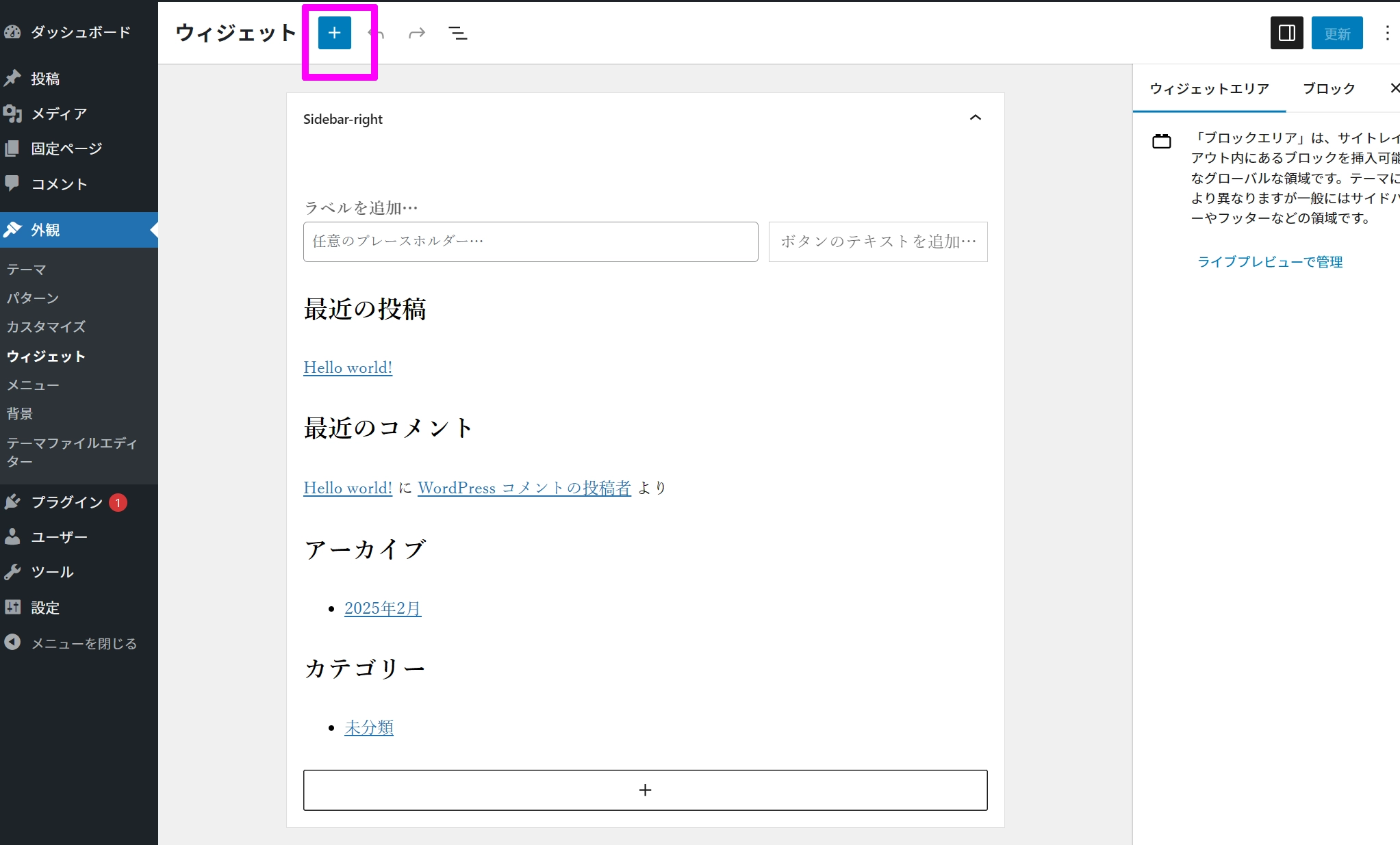Open the three-dot options menu
Viewport: 1400px width, 845px height.
pyautogui.click(x=1387, y=33)
